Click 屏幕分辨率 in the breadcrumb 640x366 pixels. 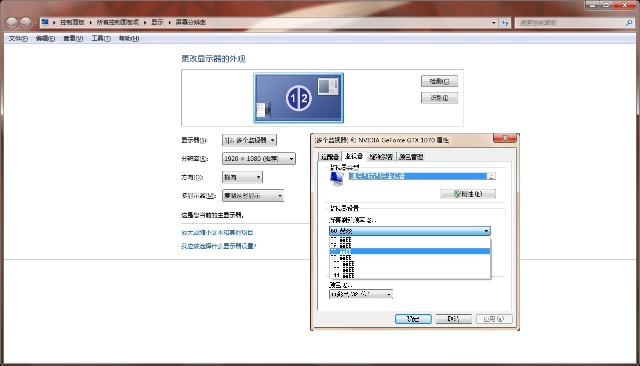191,22
